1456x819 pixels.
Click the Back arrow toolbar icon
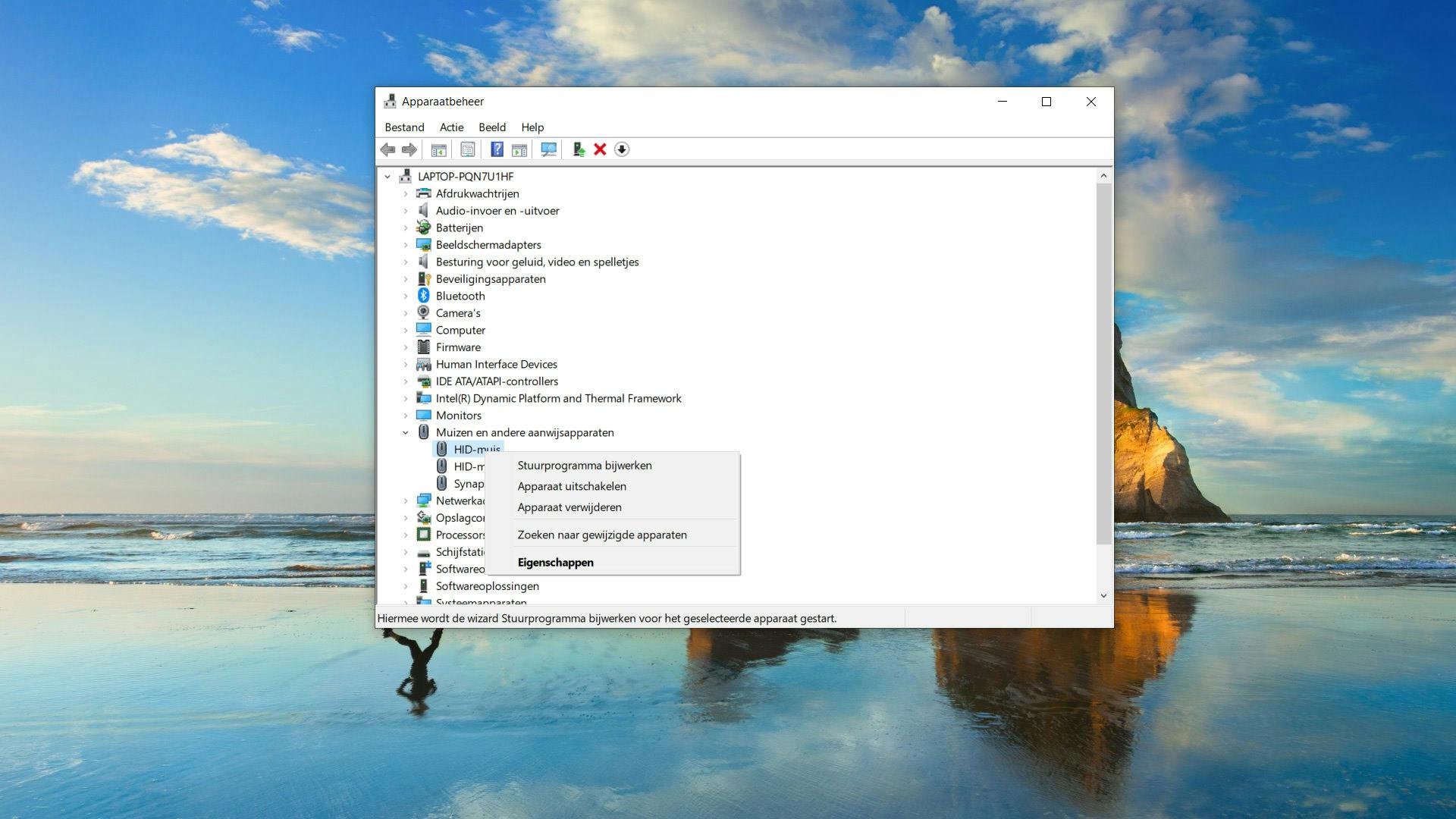[x=388, y=149]
